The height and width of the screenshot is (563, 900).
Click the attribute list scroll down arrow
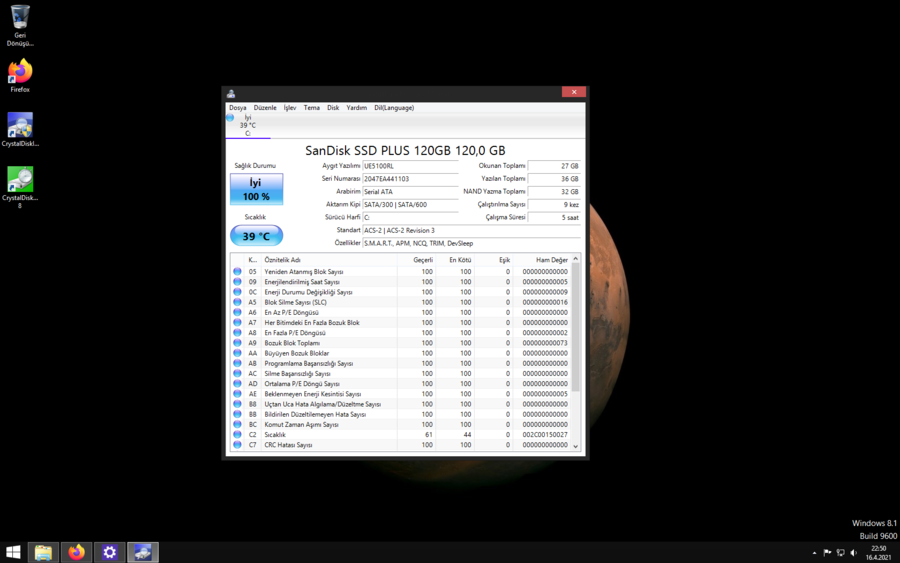tap(576, 446)
